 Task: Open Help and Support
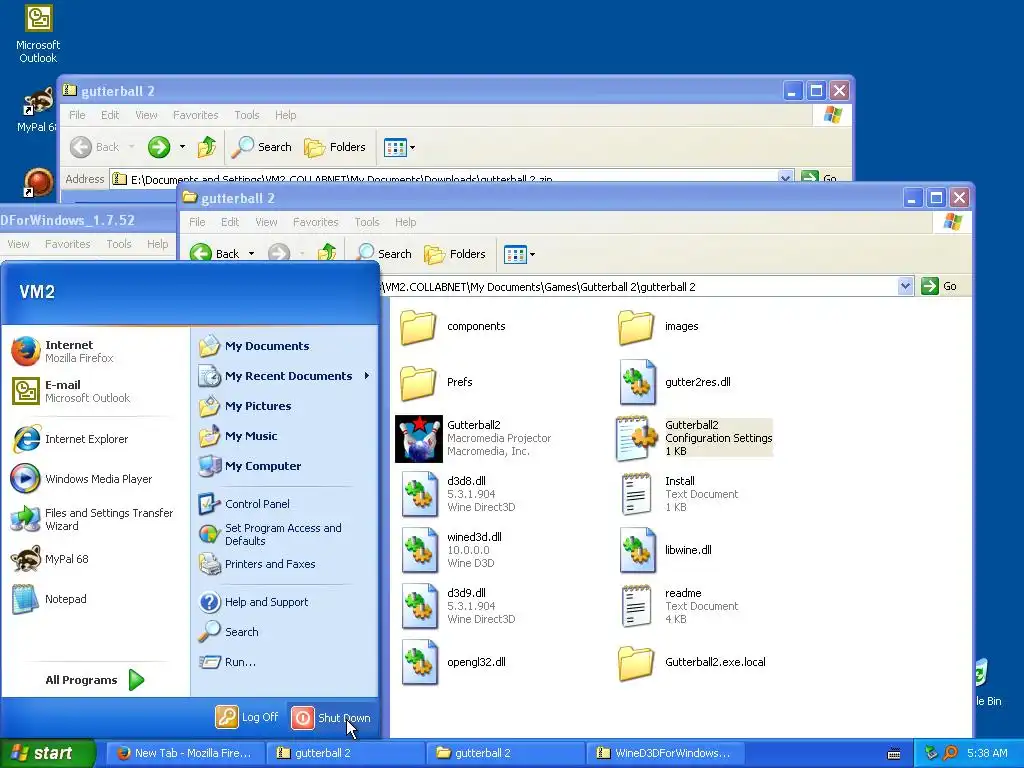pyautogui.click(x=253, y=601)
